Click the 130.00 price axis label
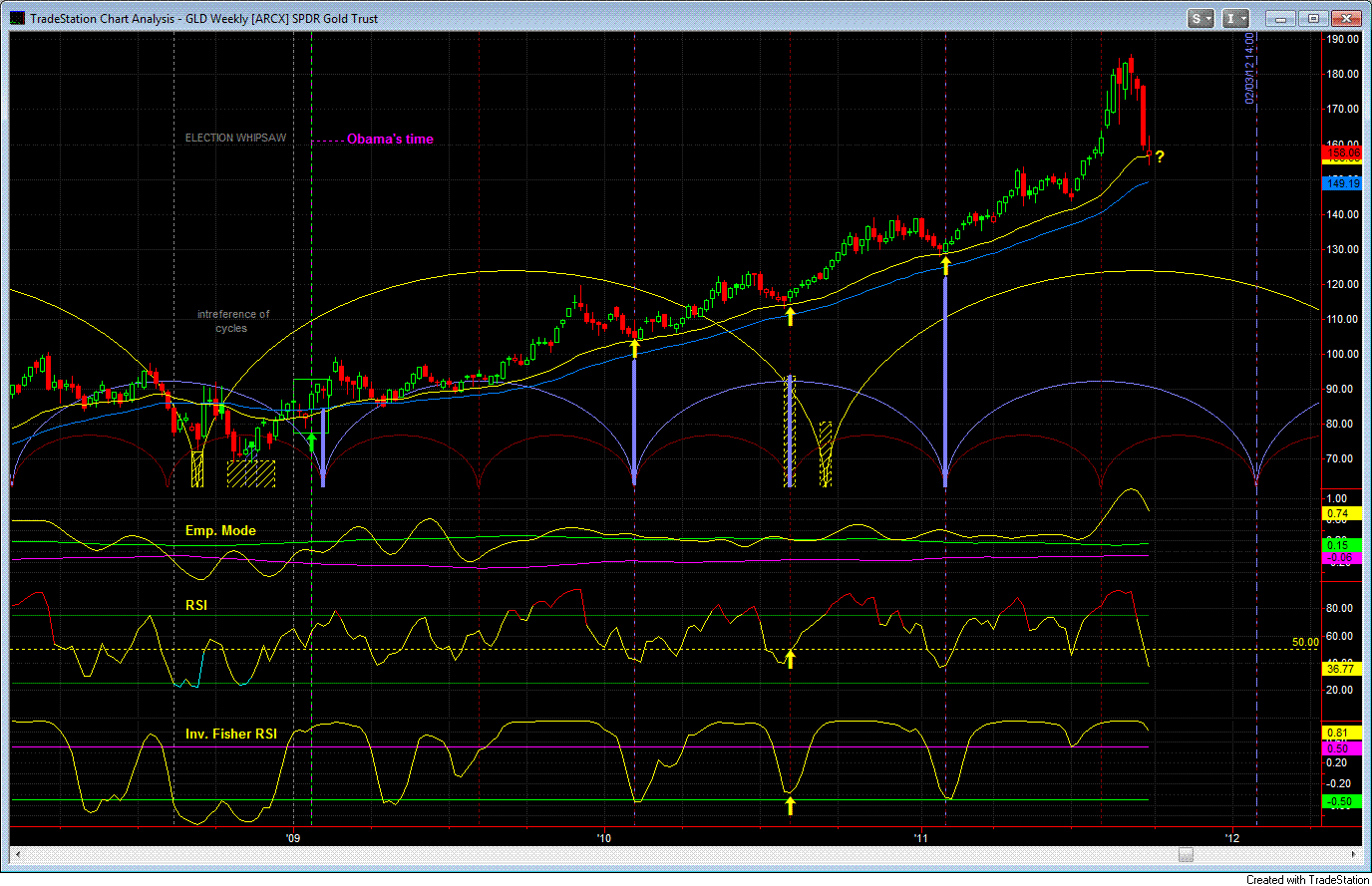Viewport: 1372px width, 886px height. (x=1342, y=249)
